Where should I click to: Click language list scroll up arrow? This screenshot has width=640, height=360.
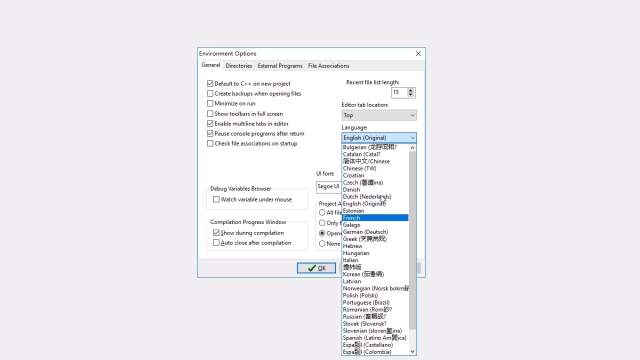pyautogui.click(x=412, y=148)
